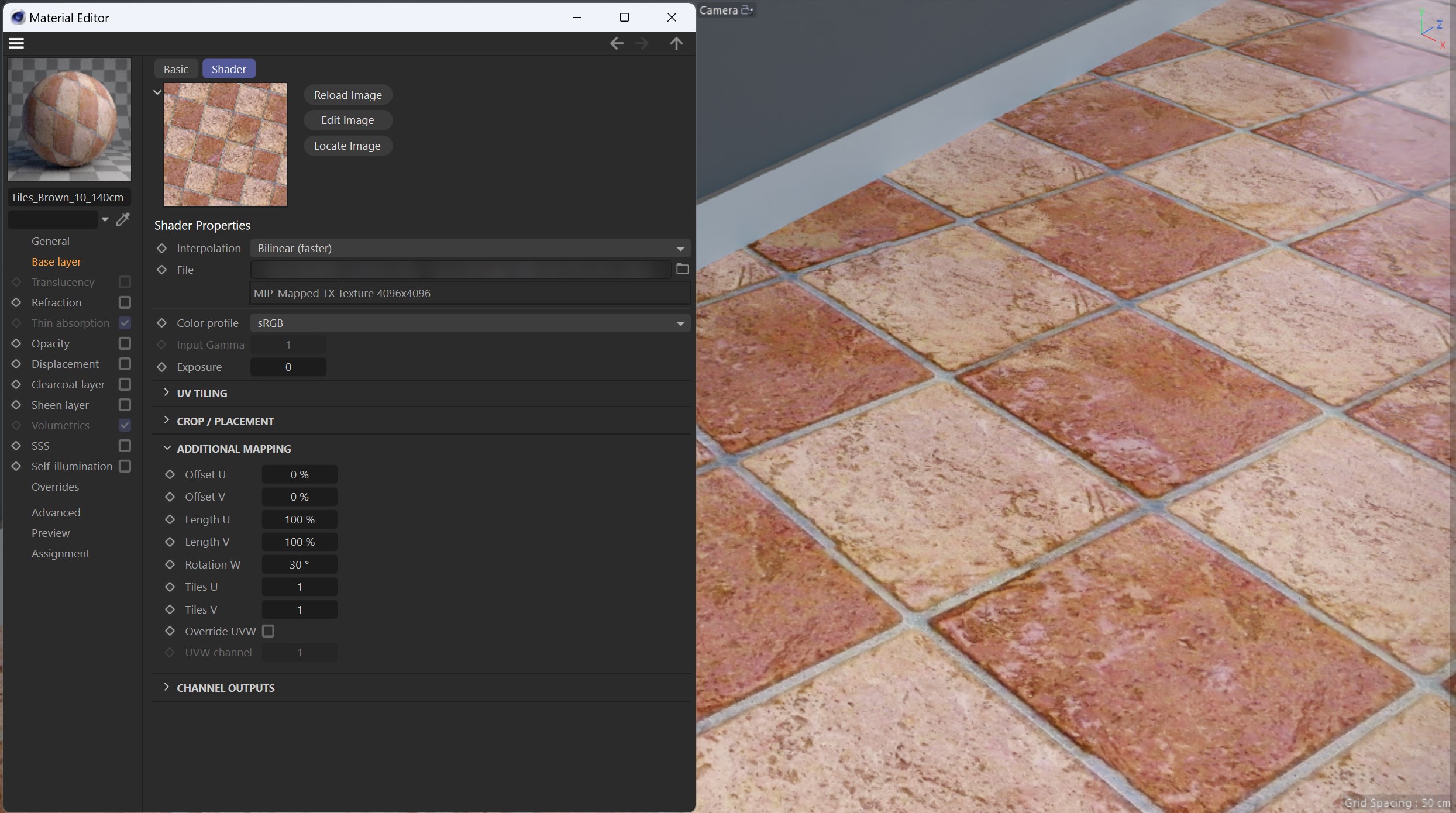Open the Interpolation dropdown
The image size is (1456, 813).
pyautogui.click(x=470, y=248)
